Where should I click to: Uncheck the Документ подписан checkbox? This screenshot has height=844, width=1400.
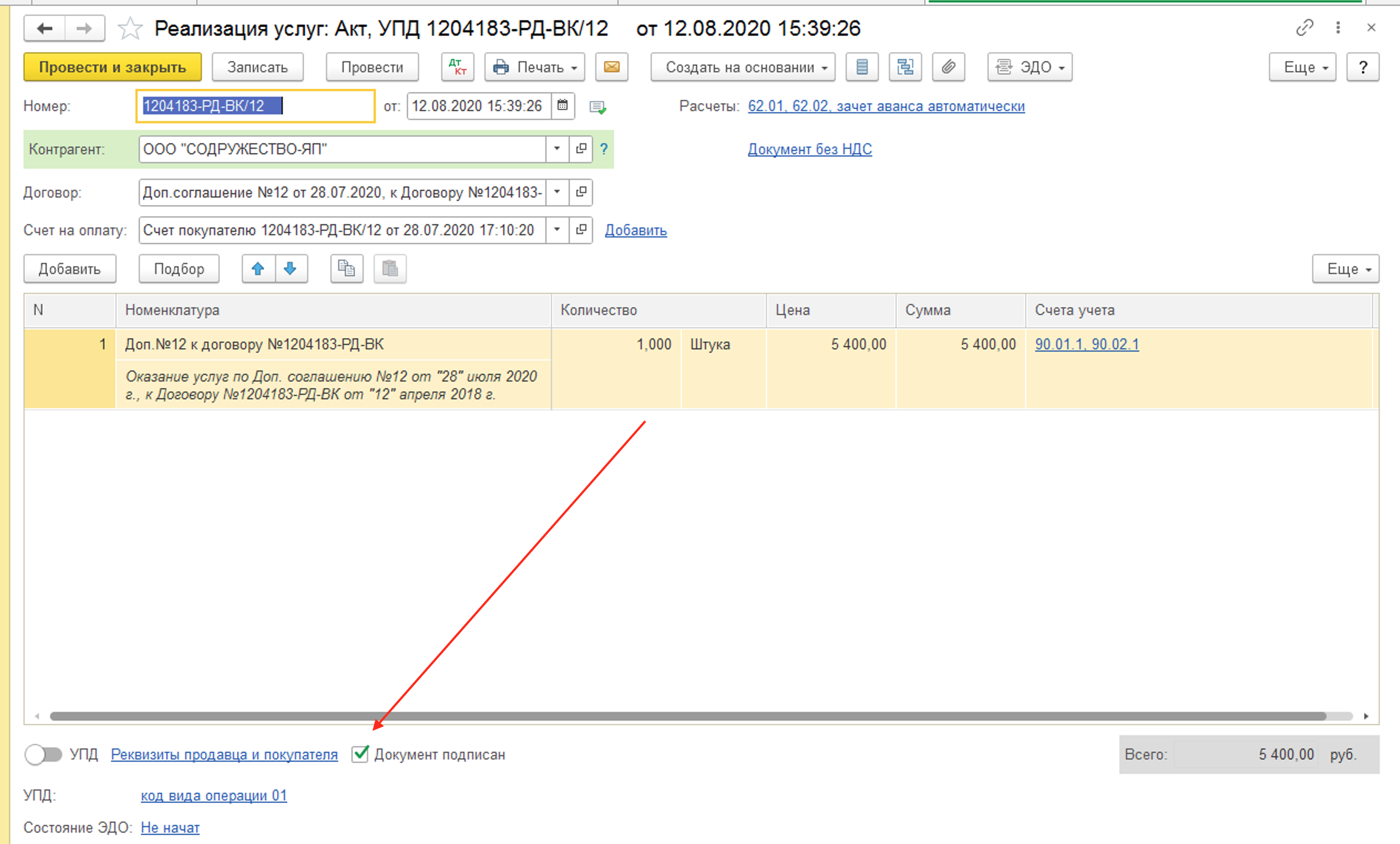pyautogui.click(x=360, y=754)
